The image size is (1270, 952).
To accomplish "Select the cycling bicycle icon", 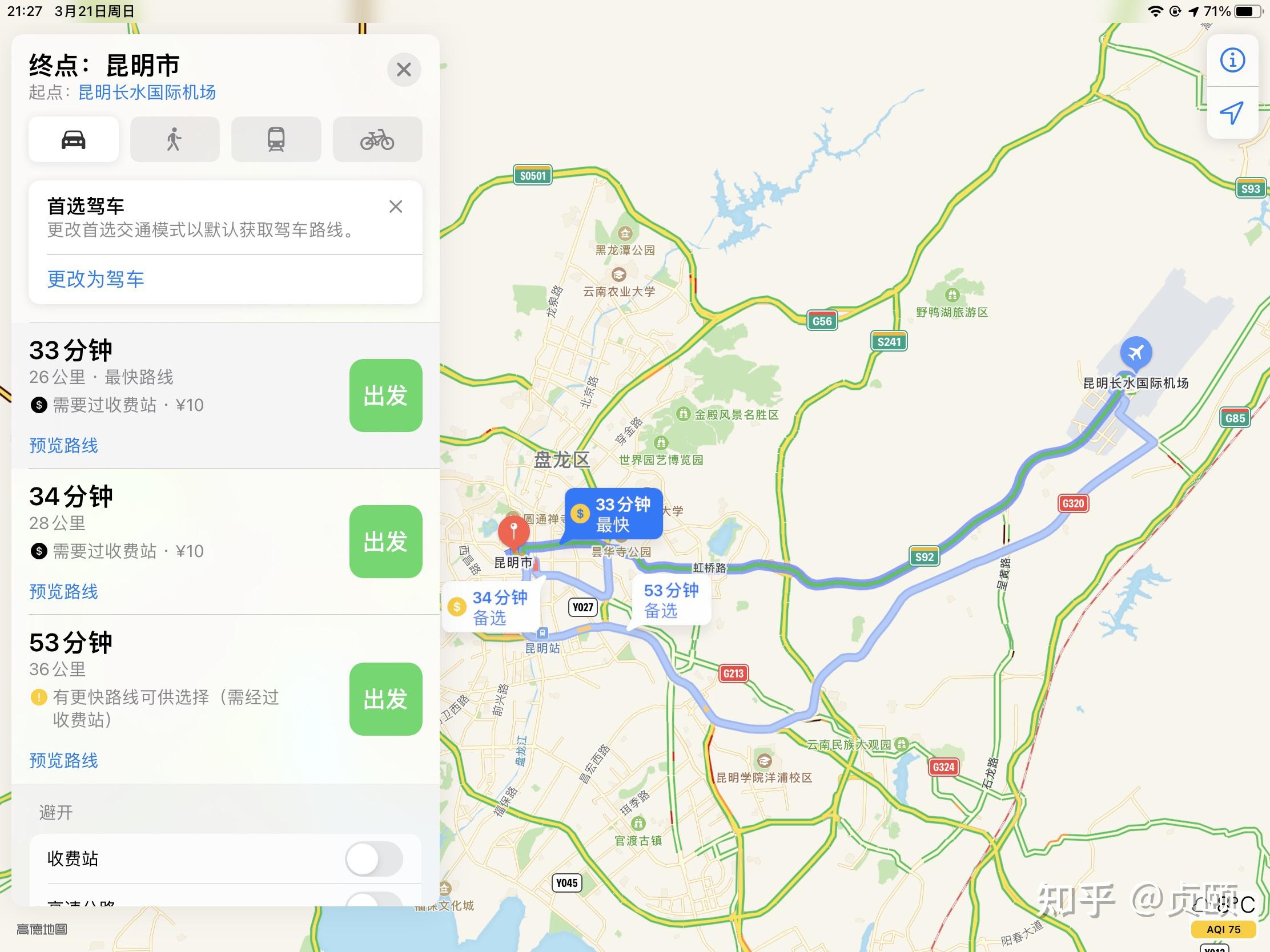I will [377, 139].
